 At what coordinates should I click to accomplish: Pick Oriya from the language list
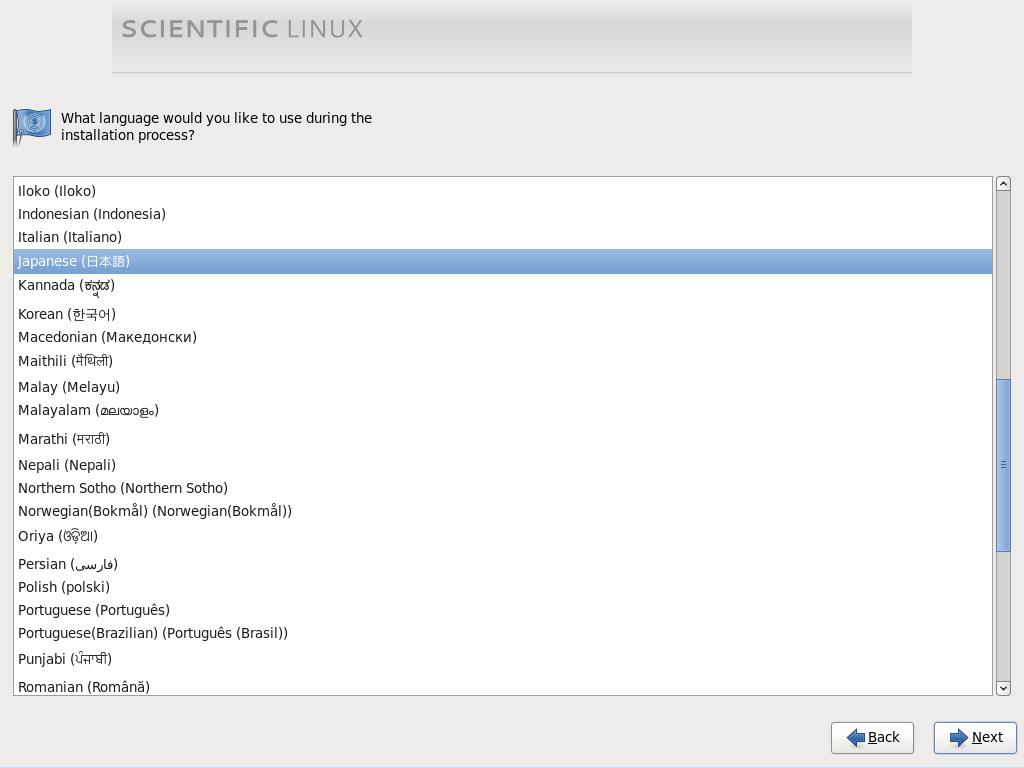coord(503,536)
